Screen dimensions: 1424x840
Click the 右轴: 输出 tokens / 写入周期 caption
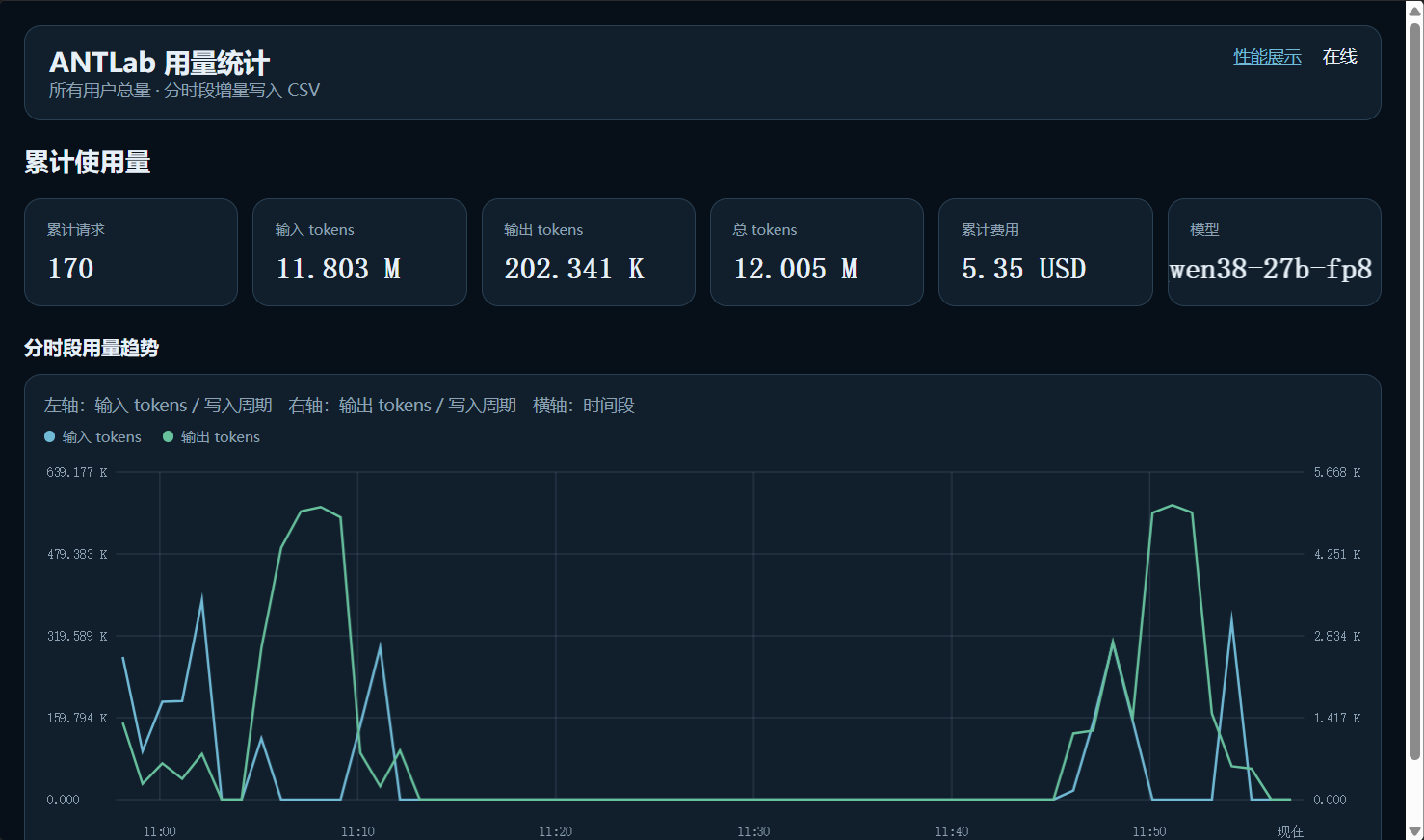tap(403, 406)
